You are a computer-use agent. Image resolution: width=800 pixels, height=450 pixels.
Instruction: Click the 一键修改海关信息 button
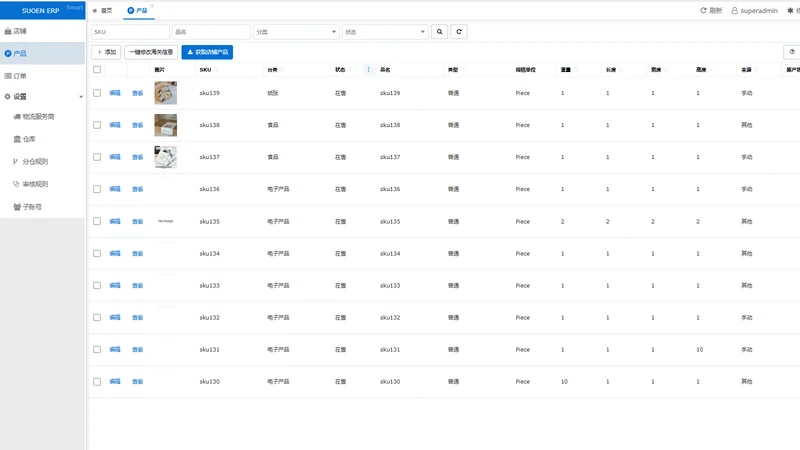[x=151, y=52]
